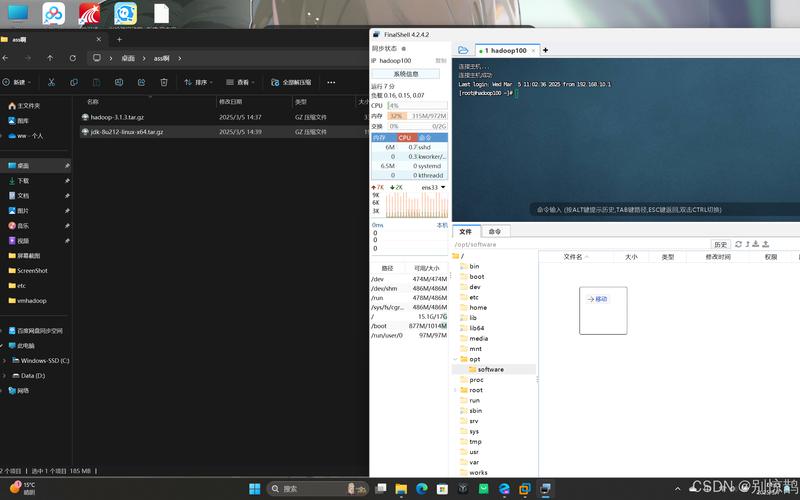Select the hadoop100 session tab
800x500 pixels.
coord(507,50)
